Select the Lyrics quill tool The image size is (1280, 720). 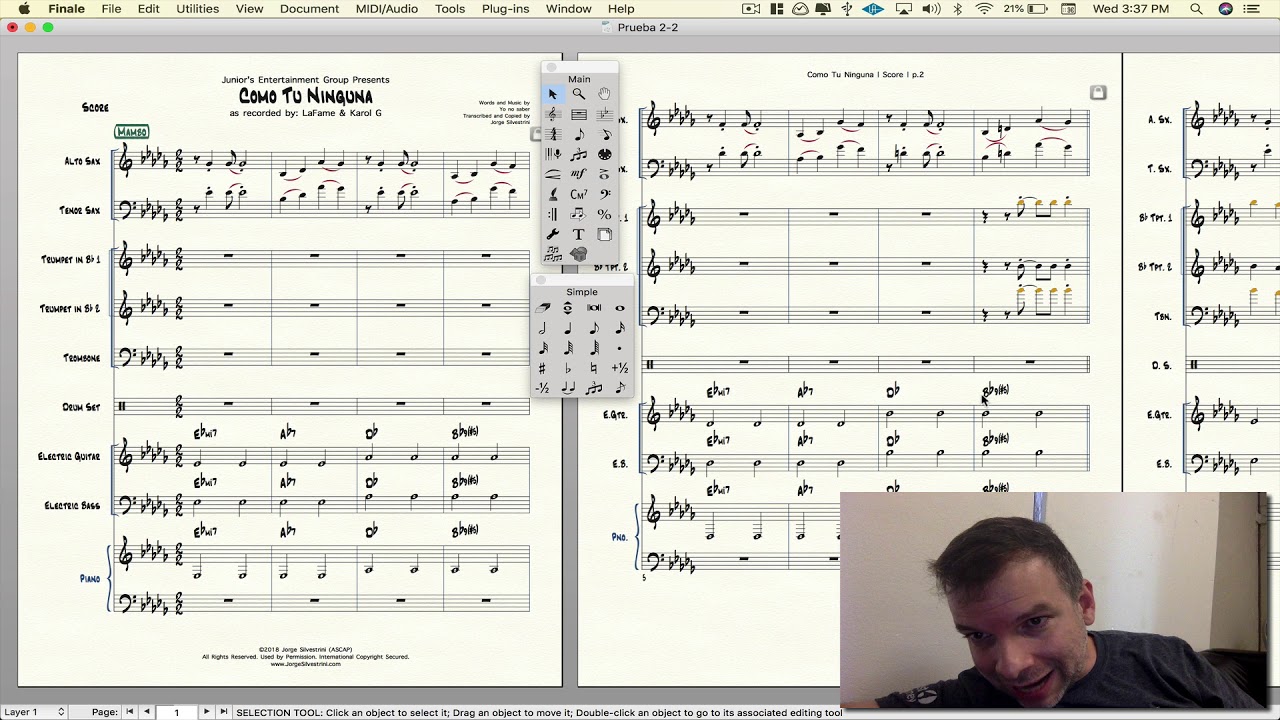(x=553, y=194)
